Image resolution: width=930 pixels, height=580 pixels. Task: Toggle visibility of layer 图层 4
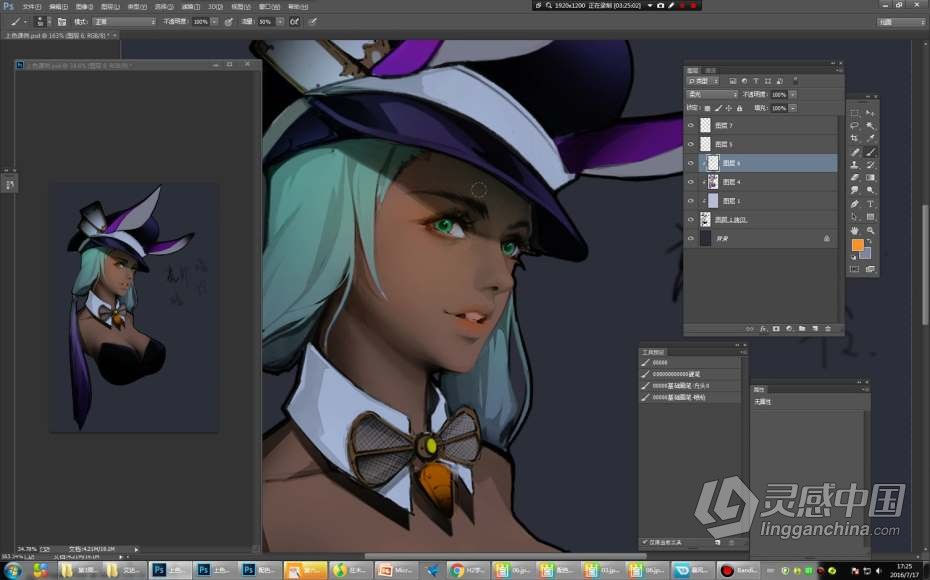[x=690, y=182]
